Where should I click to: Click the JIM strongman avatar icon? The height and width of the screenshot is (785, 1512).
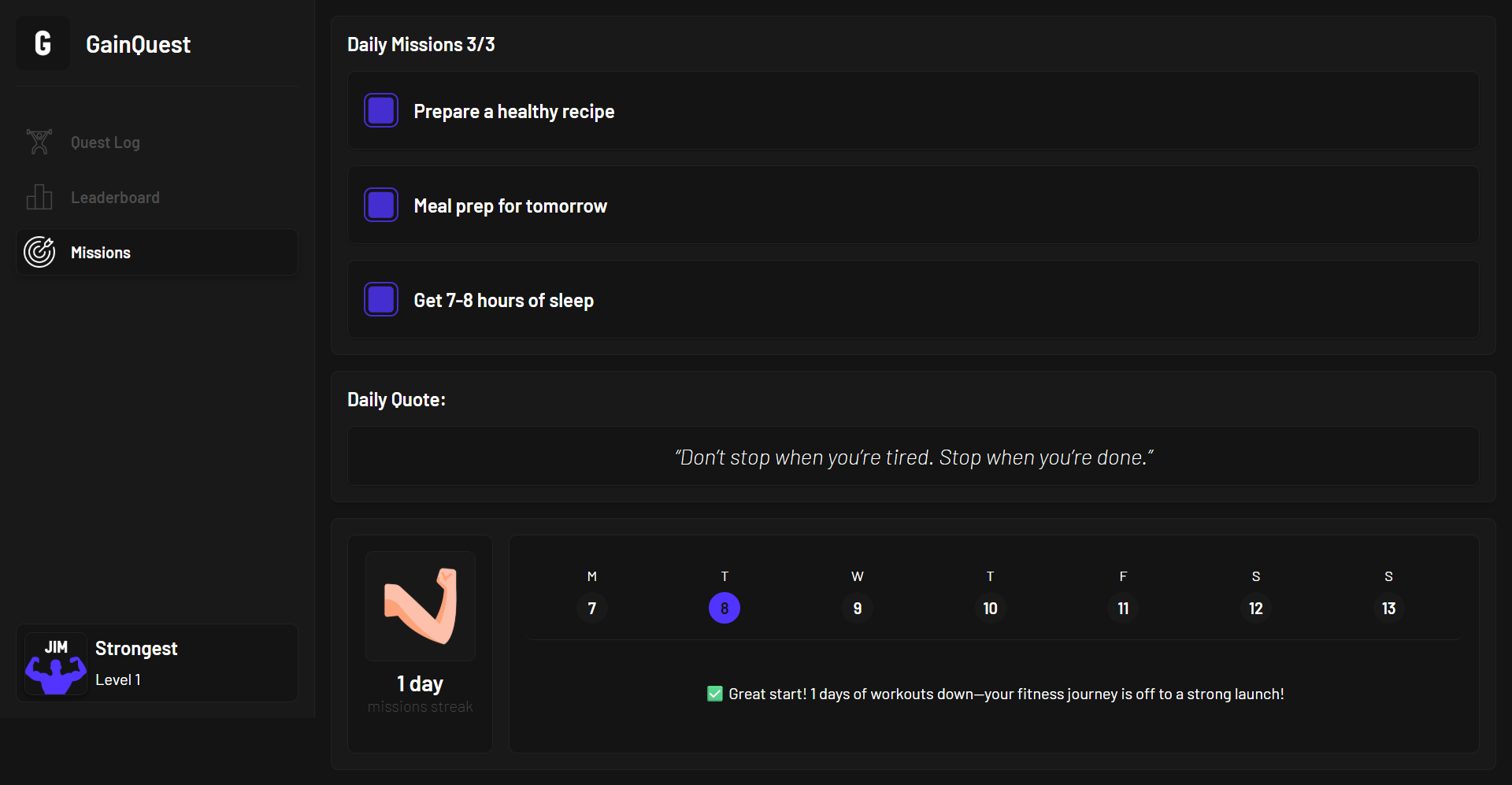tap(56, 664)
